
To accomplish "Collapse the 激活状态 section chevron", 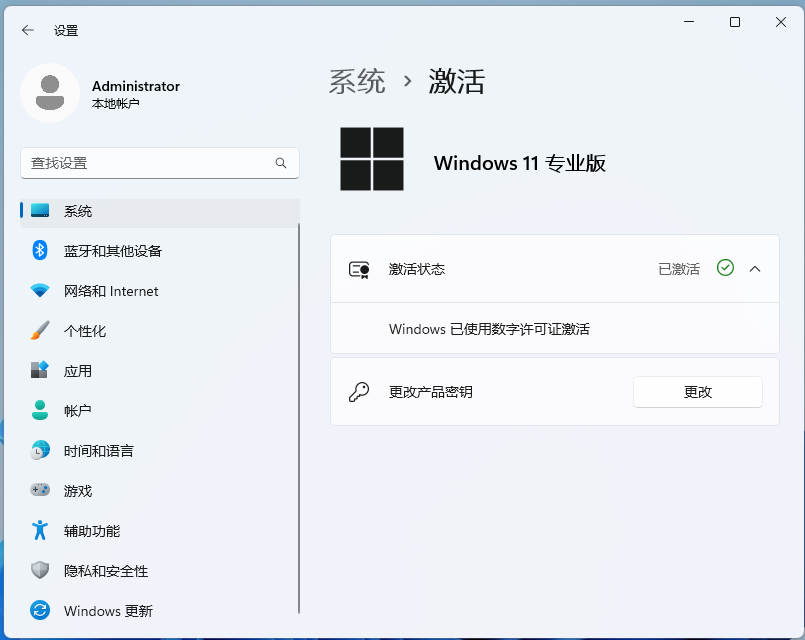I will click(755, 269).
